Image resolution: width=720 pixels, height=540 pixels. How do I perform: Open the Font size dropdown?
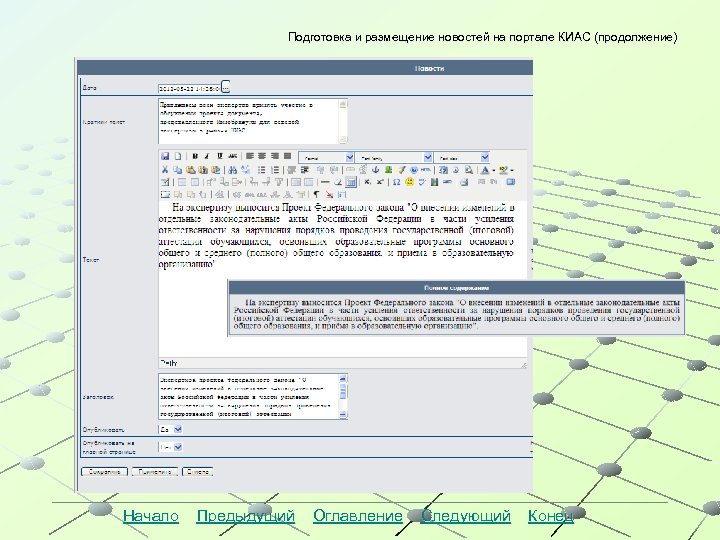(x=462, y=158)
